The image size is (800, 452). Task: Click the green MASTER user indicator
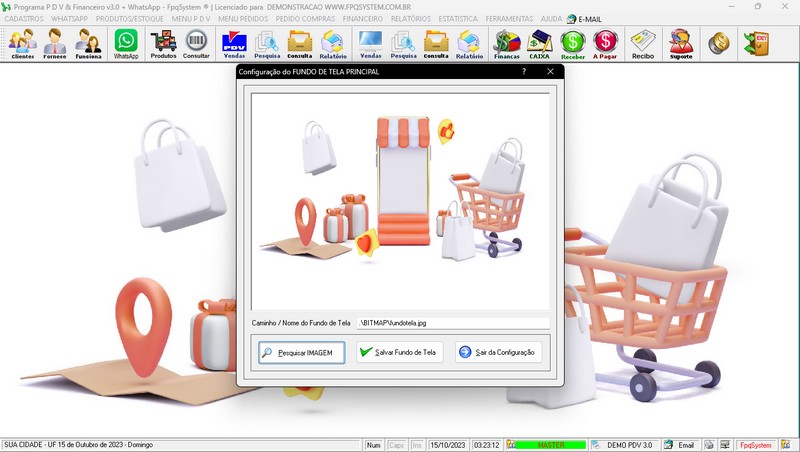pyautogui.click(x=551, y=445)
